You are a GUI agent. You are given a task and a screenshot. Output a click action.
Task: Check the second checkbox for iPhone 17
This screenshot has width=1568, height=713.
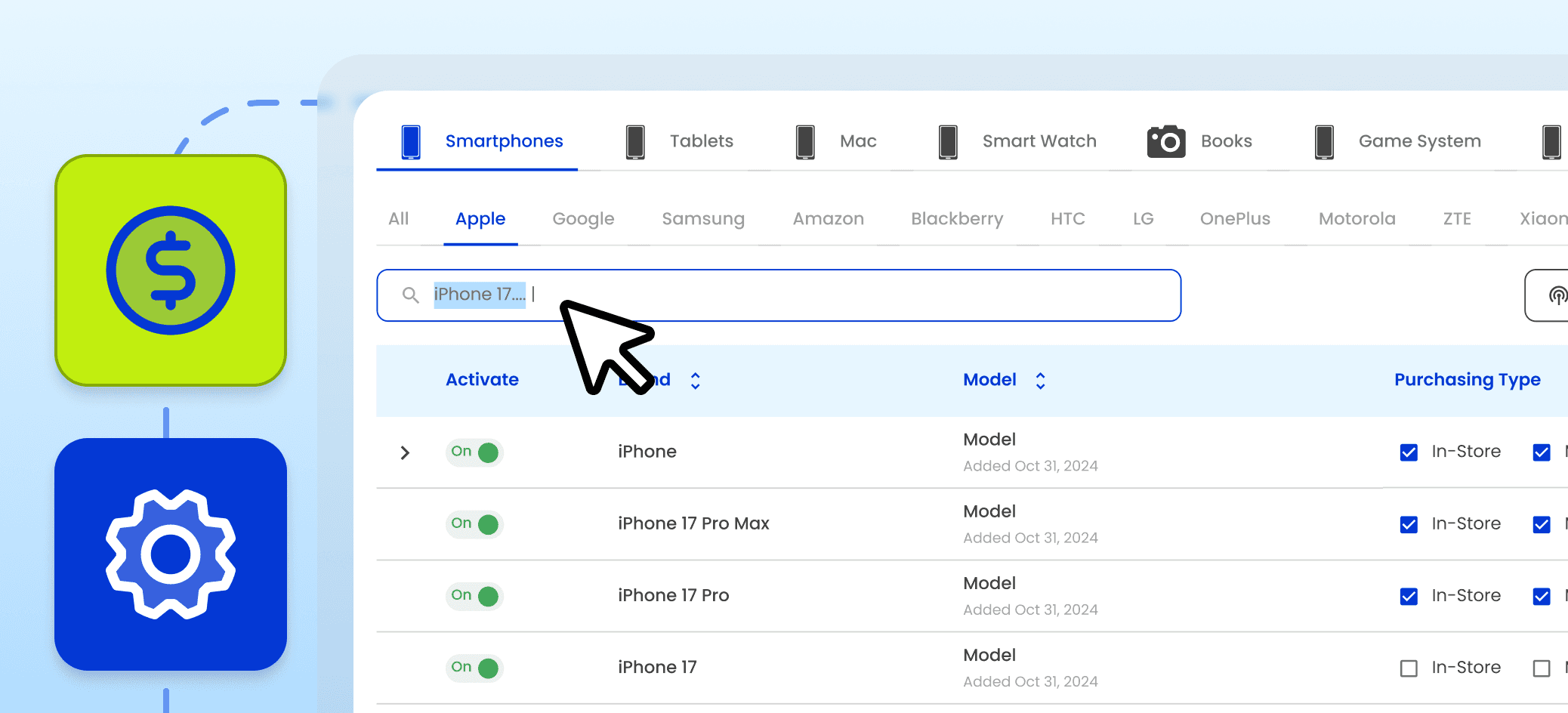pos(1542,668)
